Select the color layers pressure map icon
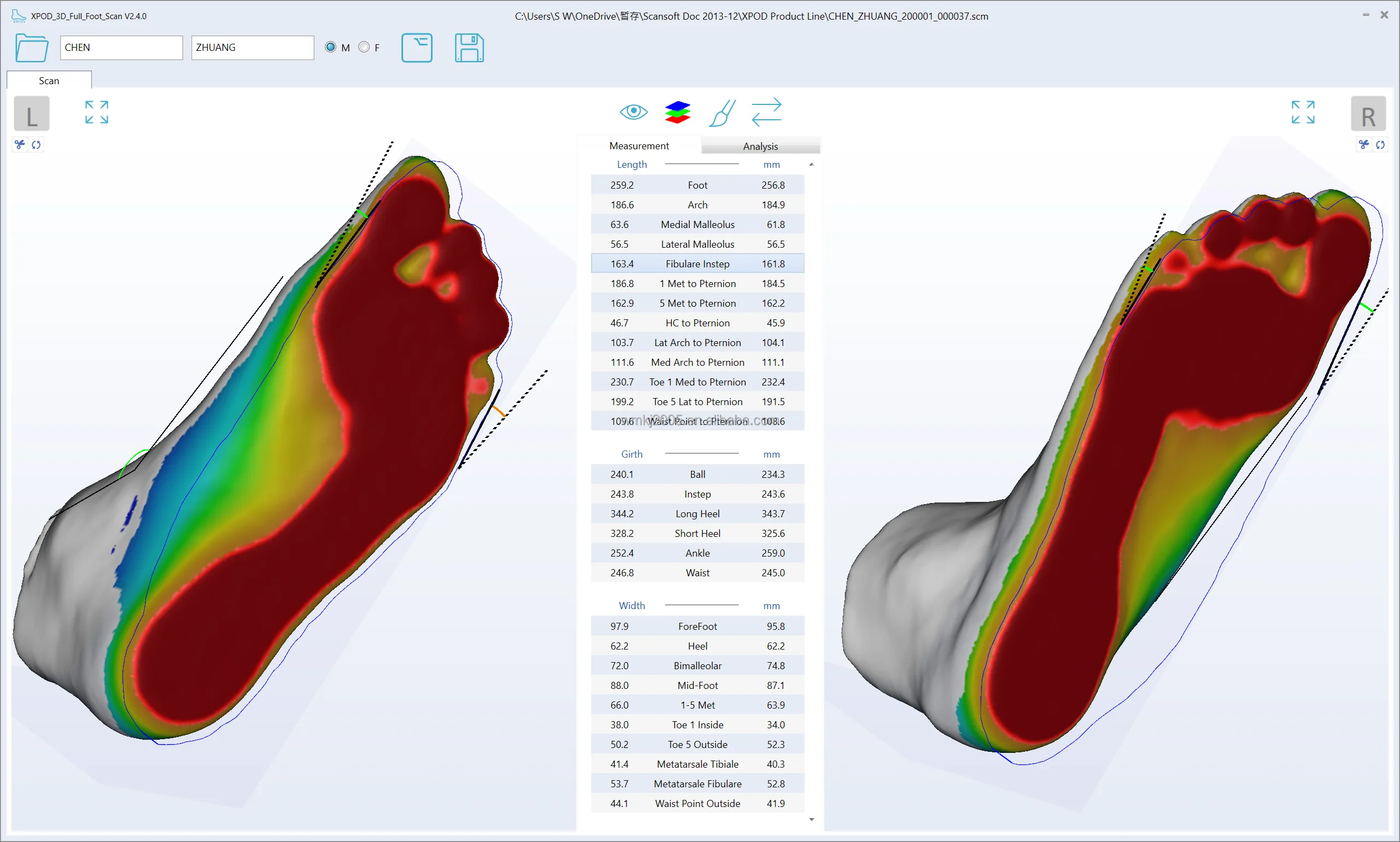 coord(677,112)
